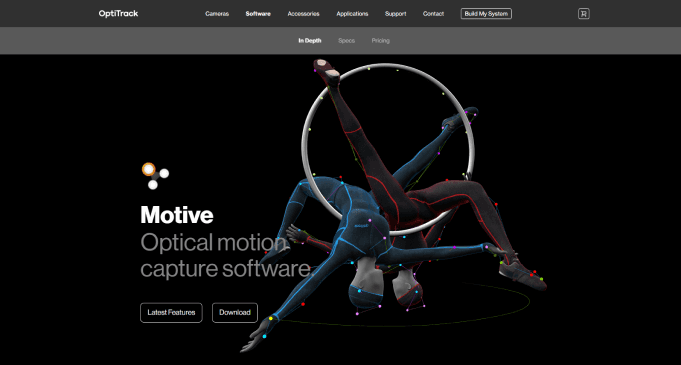The height and width of the screenshot is (365, 681).
Task: Open the Cameras menu
Action: (217, 14)
